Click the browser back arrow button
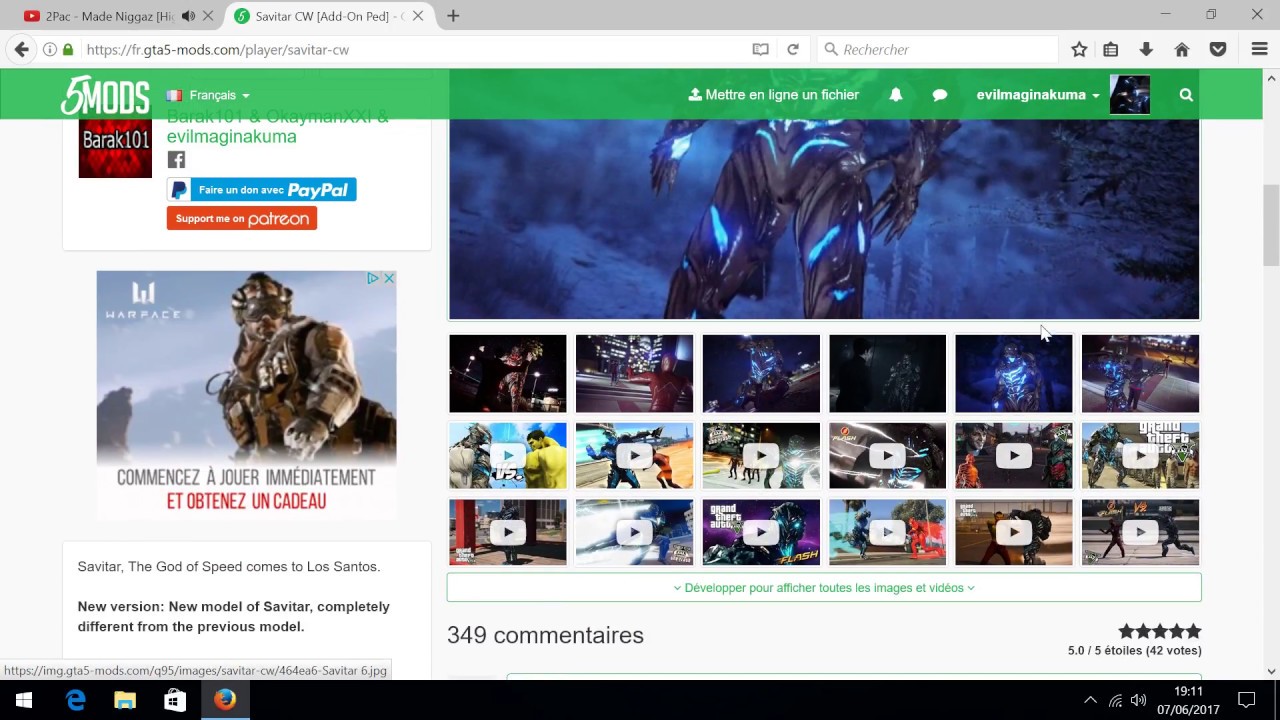1280x720 pixels. 21,49
